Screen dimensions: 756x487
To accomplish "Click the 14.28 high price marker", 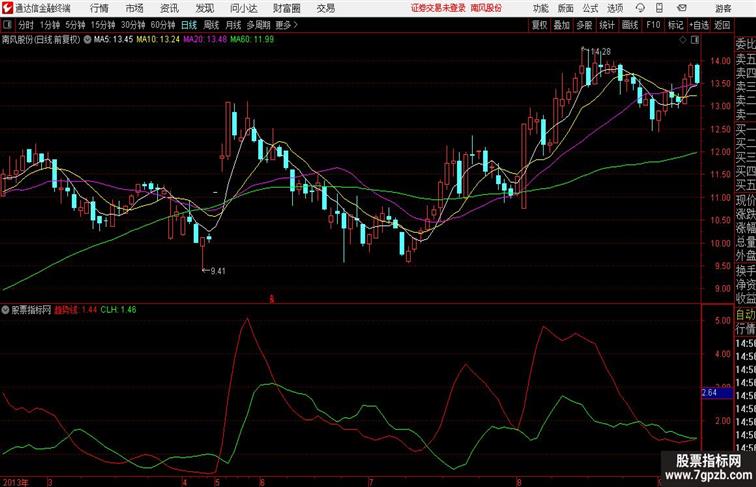I will 597,51.
